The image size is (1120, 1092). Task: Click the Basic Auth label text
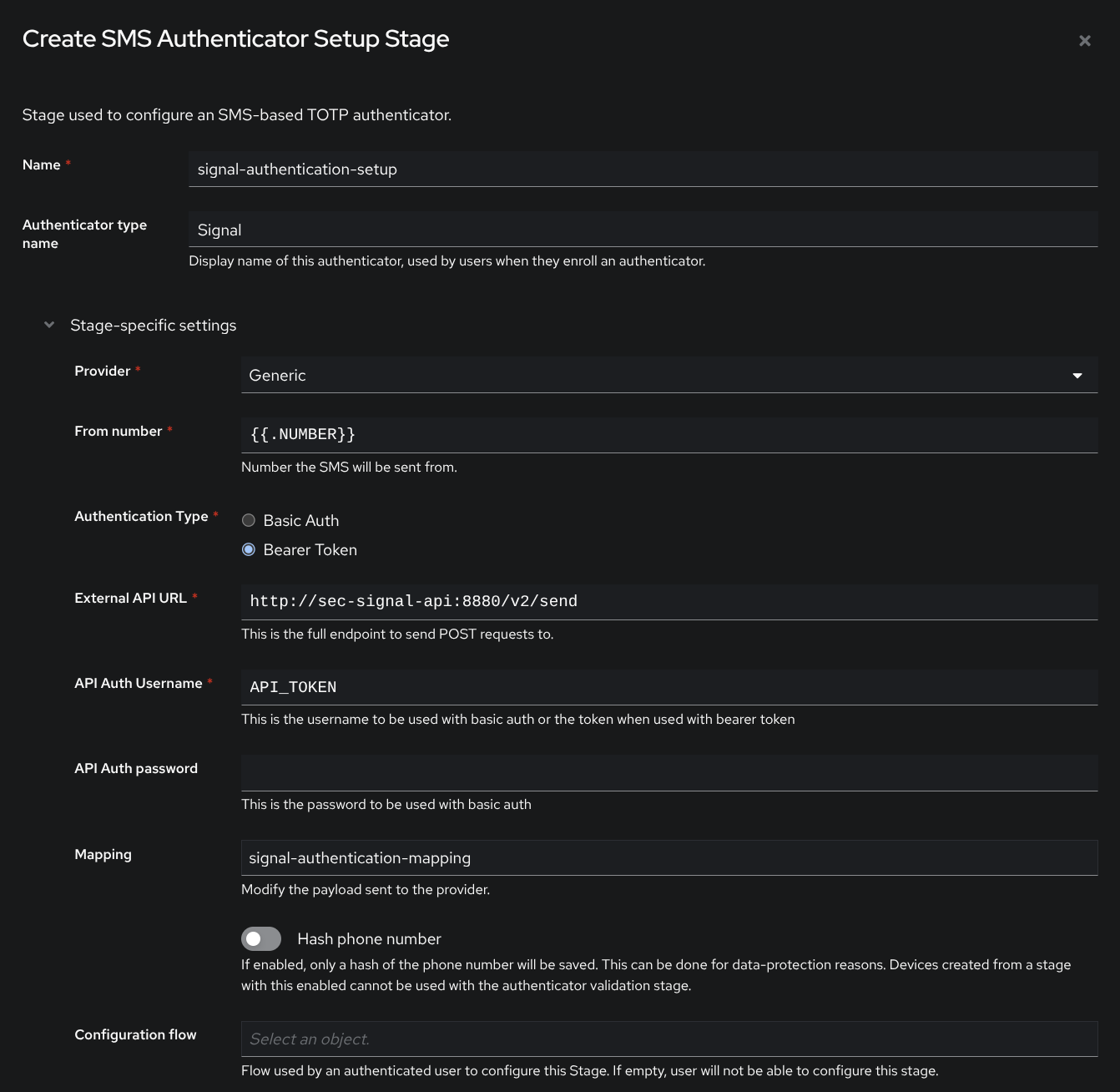coord(301,520)
